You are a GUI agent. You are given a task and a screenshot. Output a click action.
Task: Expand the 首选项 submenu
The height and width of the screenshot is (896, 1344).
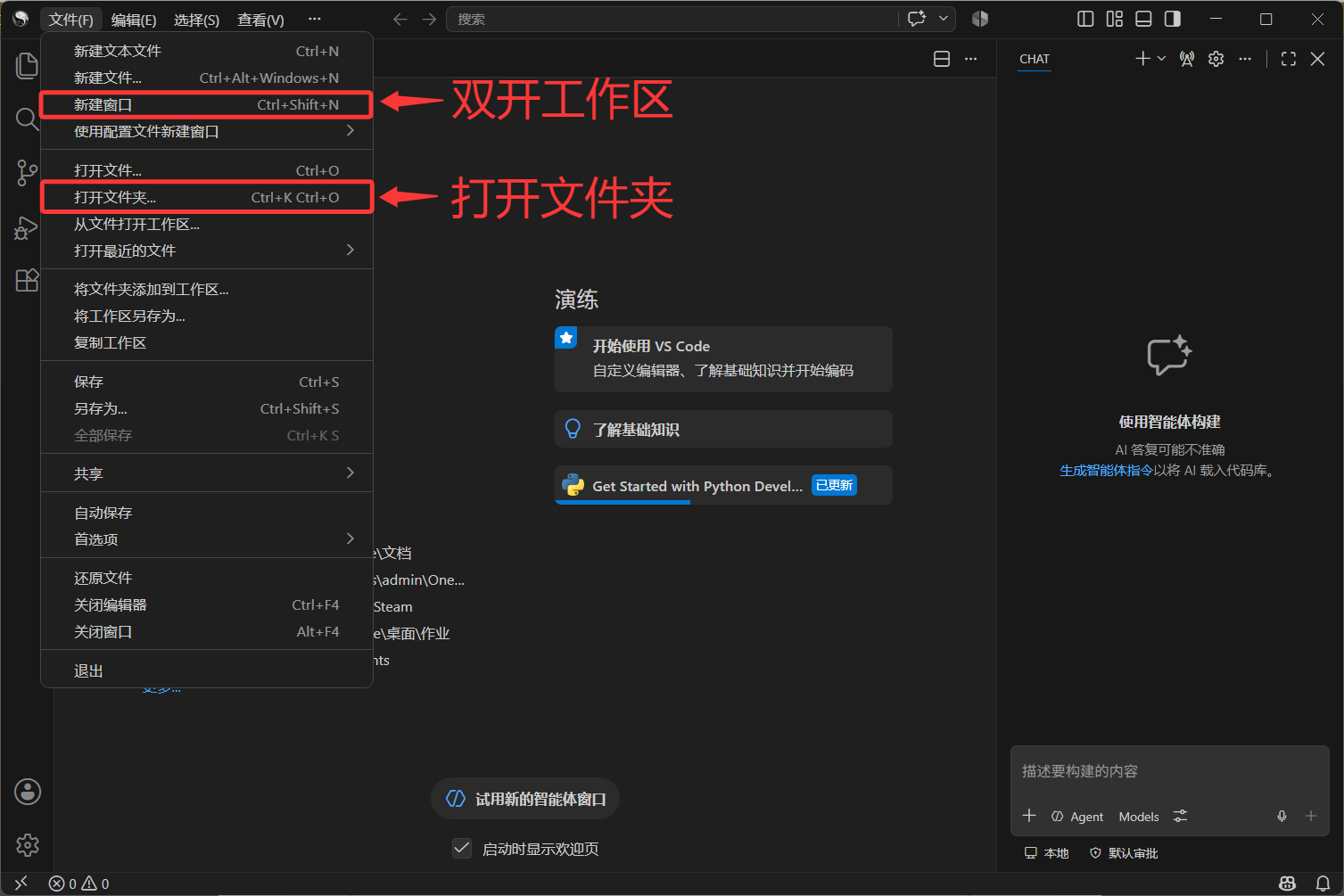coord(207,539)
